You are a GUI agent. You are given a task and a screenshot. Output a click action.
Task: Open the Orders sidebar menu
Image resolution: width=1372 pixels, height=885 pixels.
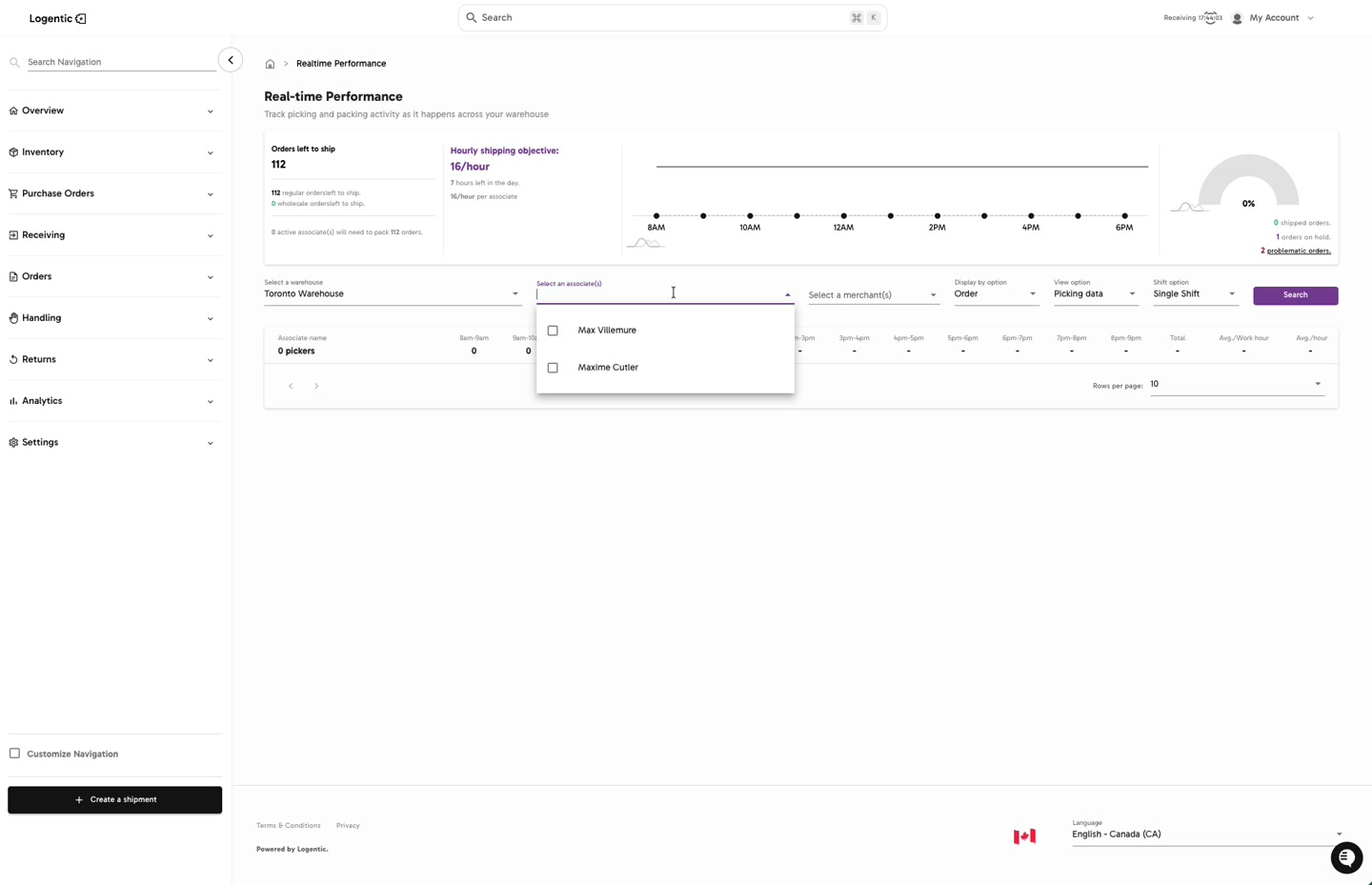coord(114,276)
